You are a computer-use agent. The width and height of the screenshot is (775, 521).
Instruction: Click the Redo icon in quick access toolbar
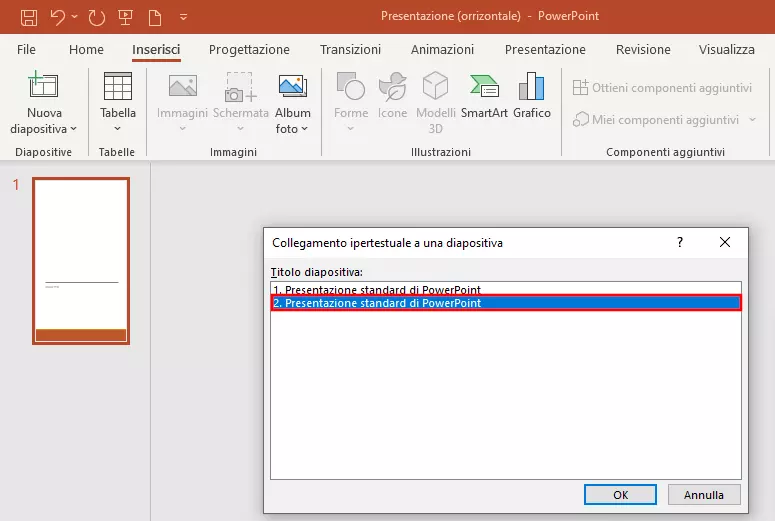(96, 17)
